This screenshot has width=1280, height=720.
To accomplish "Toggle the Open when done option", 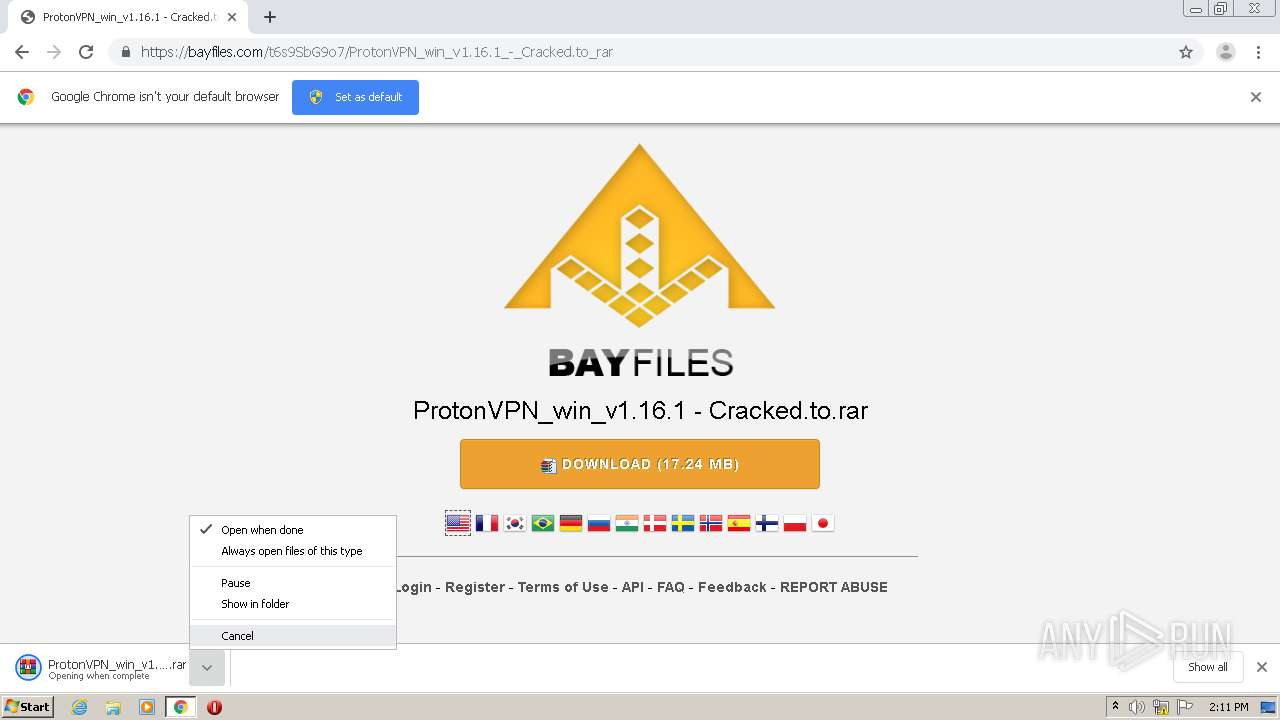I will pos(293,530).
